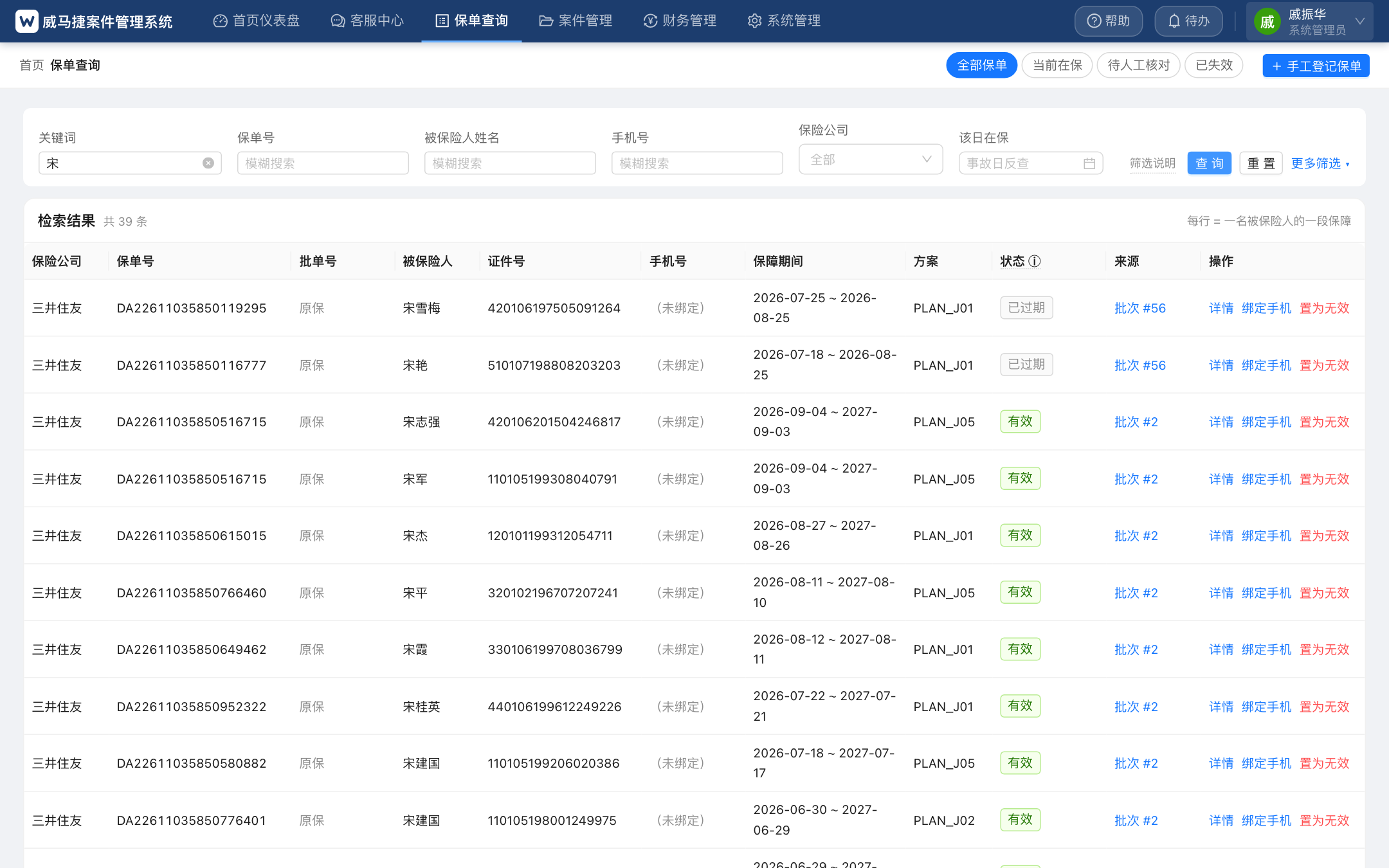Focus the 被保险人姓名 search input
This screenshot has width=1389, height=868.
tap(510, 163)
